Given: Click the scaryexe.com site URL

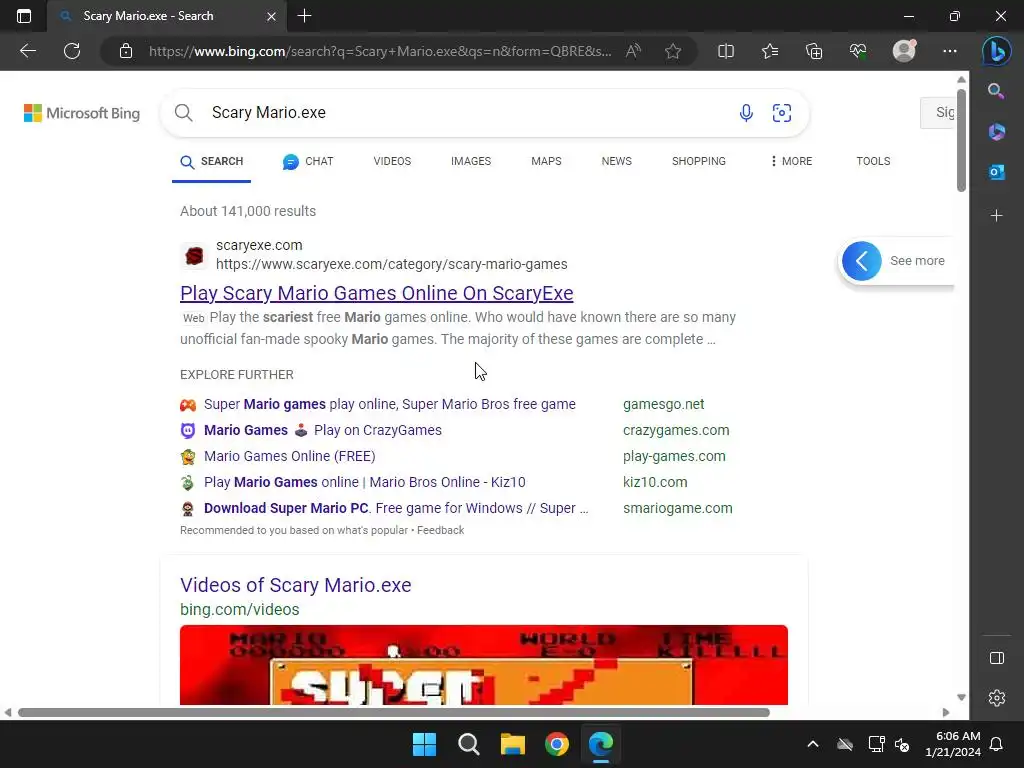Looking at the screenshot, I should point(392,264).
